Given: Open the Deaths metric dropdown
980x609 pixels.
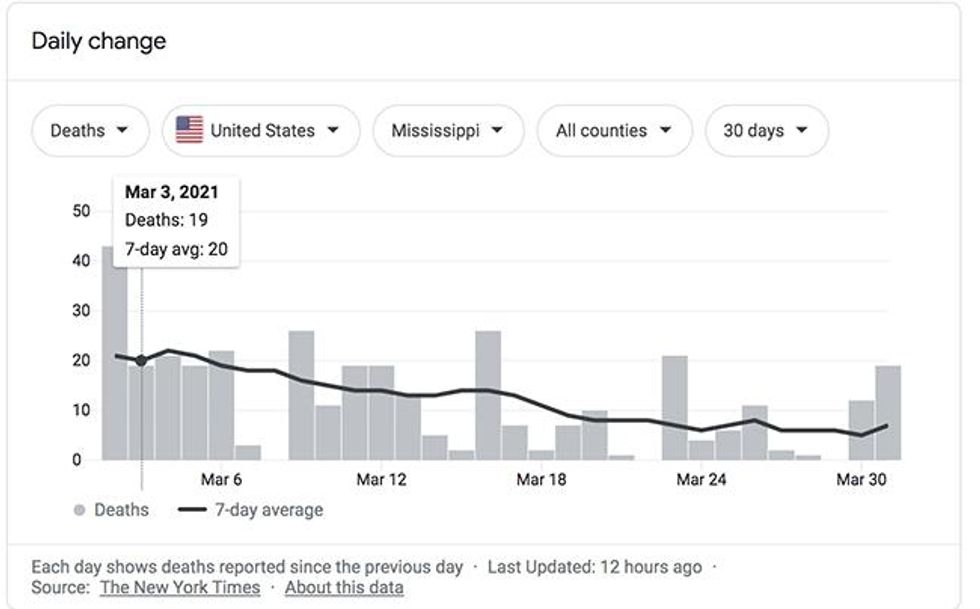Looking at the screenshot, I should coord(90,131).
